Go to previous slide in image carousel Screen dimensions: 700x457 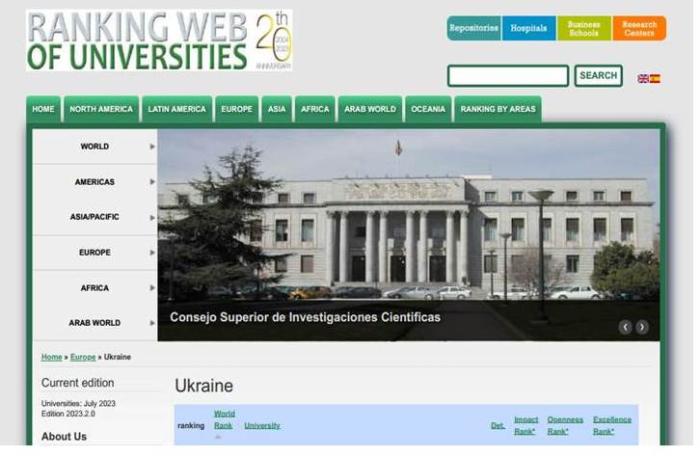(625, 327)
